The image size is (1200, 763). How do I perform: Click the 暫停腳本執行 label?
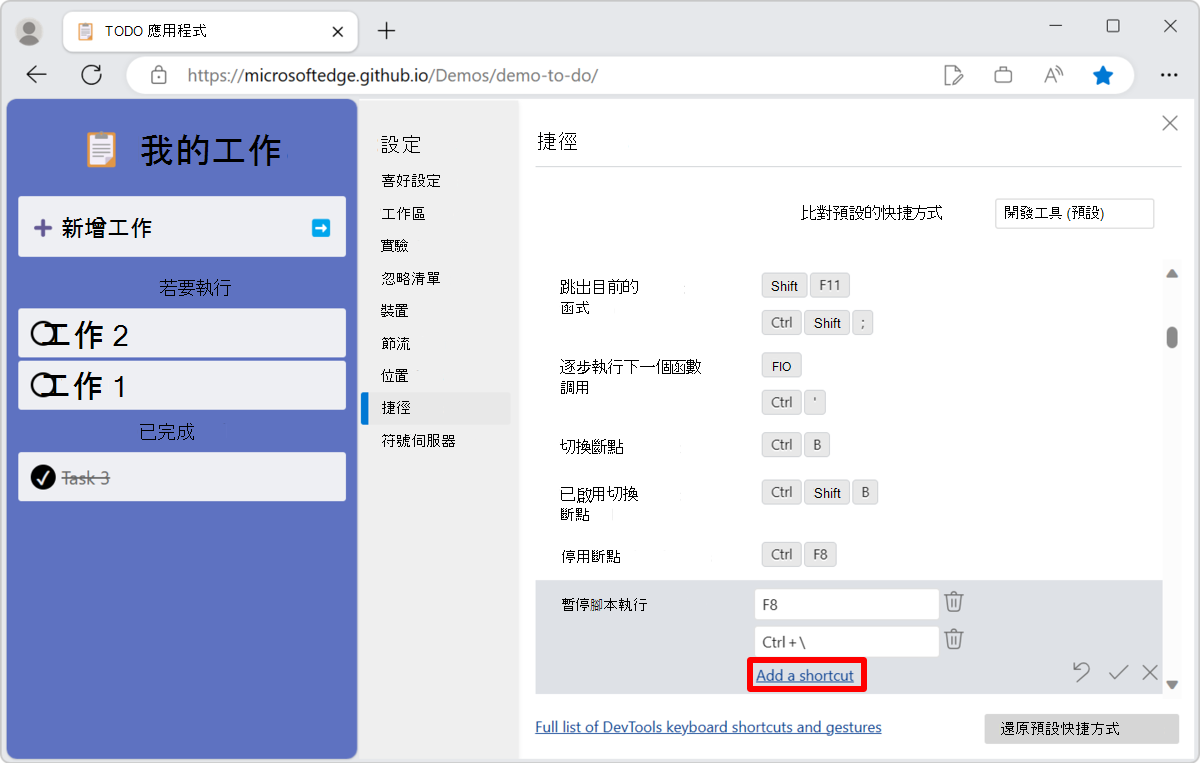pyautogui.click(x=604, y=604)
